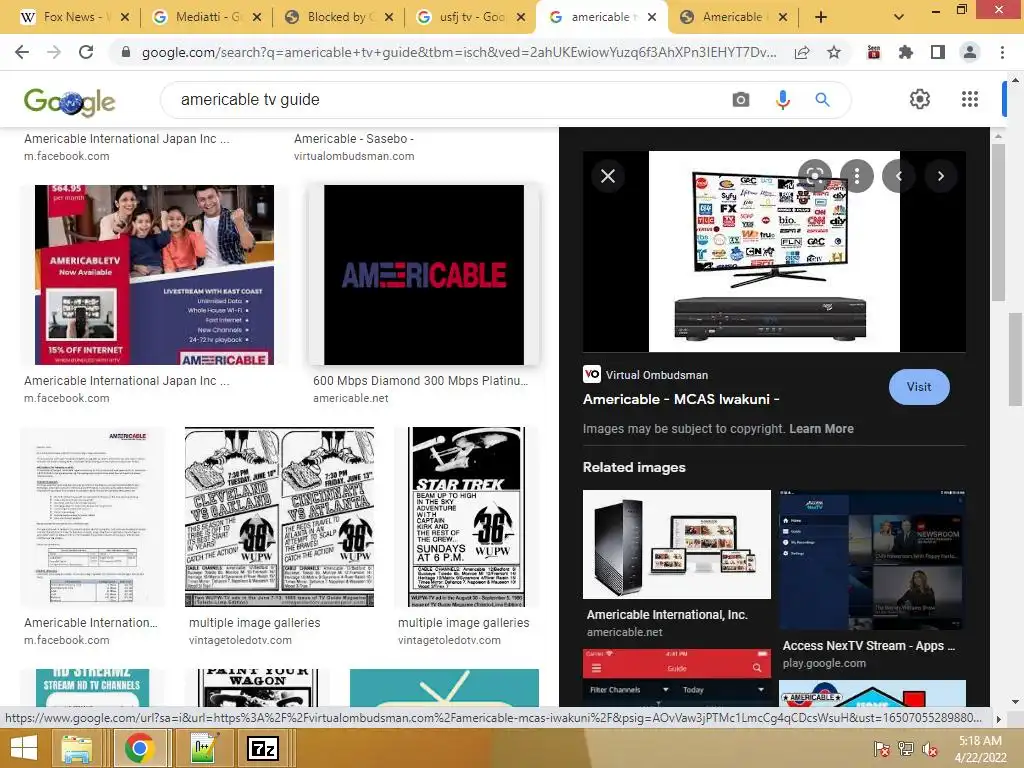Search by image with camera icon
Viewport: 1024px width, 768px height.
[741, 99]
